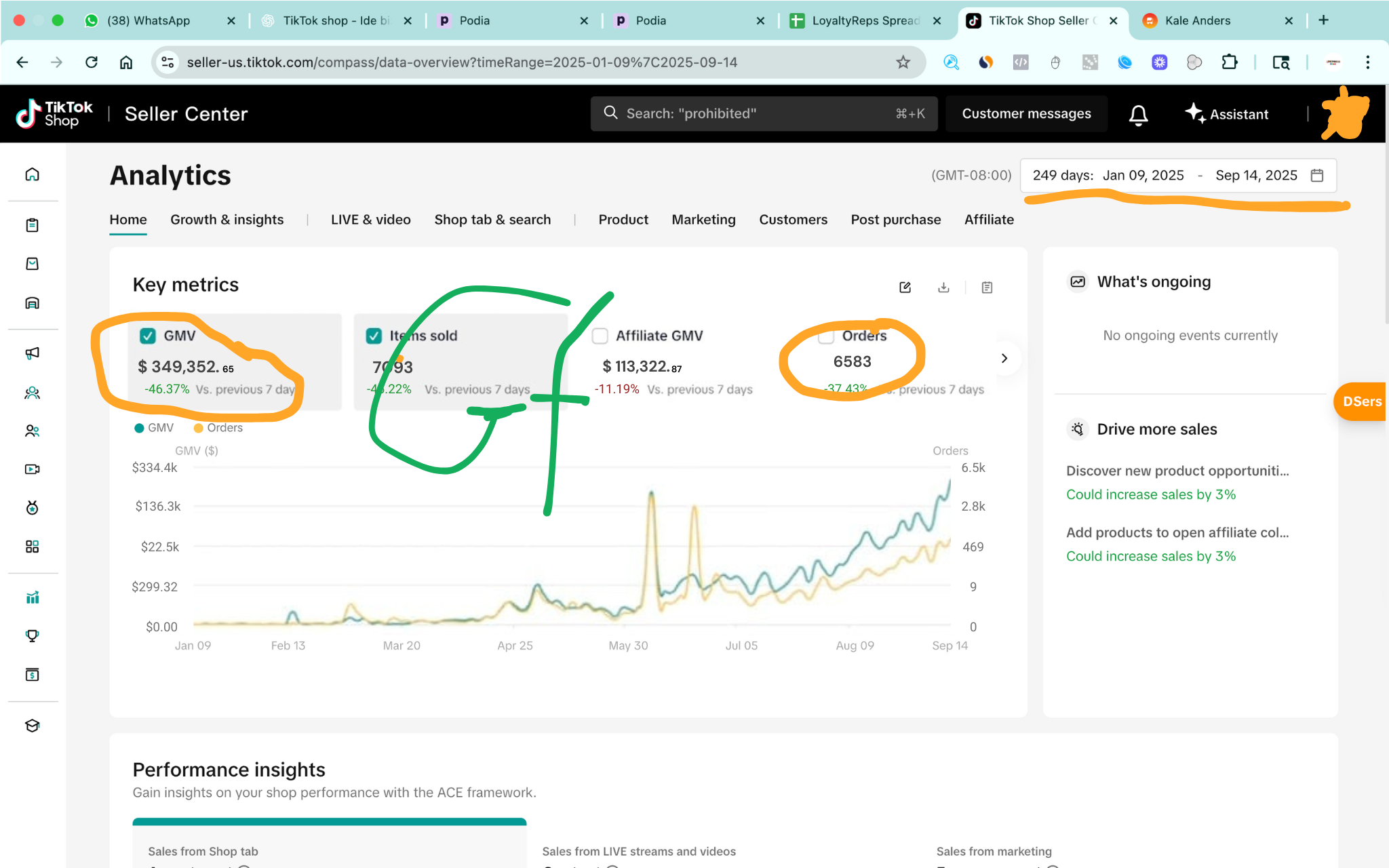The image size is (1389, 868).
Task: Click the notification bell icon
Action: 1138,115
